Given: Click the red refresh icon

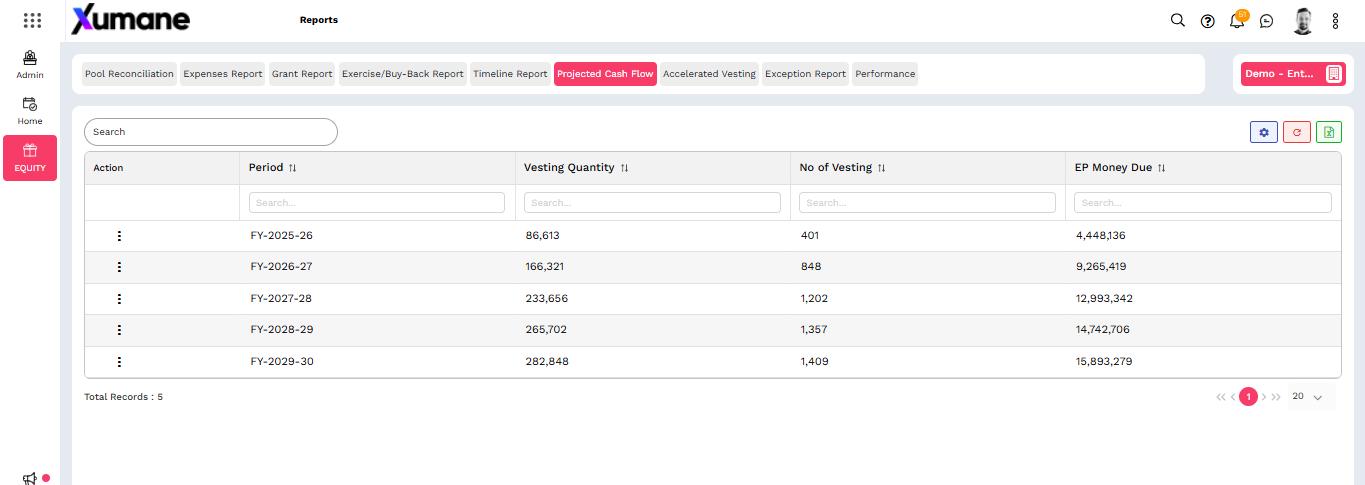Looking at the screenshot, I should pos(1296,132).
